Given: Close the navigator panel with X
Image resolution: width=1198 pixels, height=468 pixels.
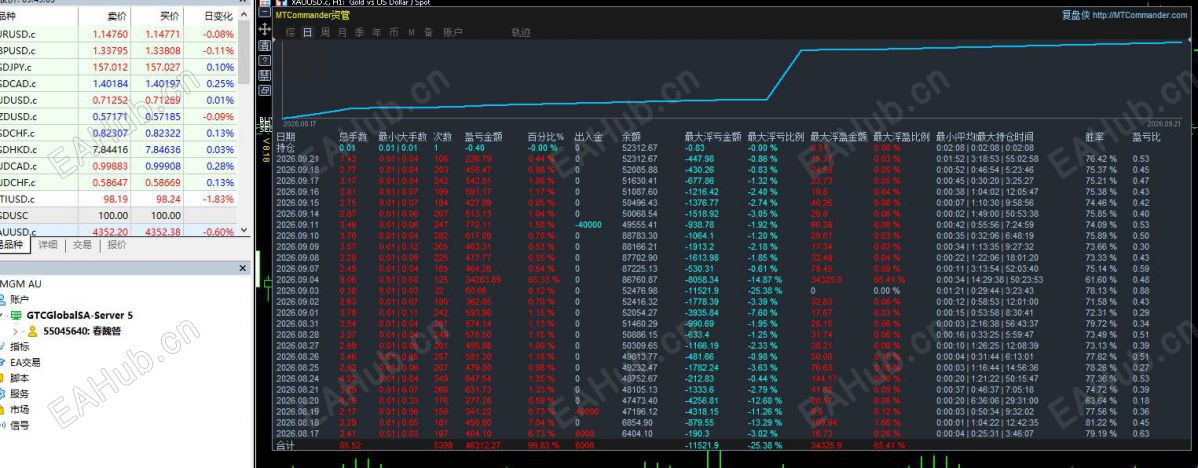Looking at the screenshot, I should [242, 268].
